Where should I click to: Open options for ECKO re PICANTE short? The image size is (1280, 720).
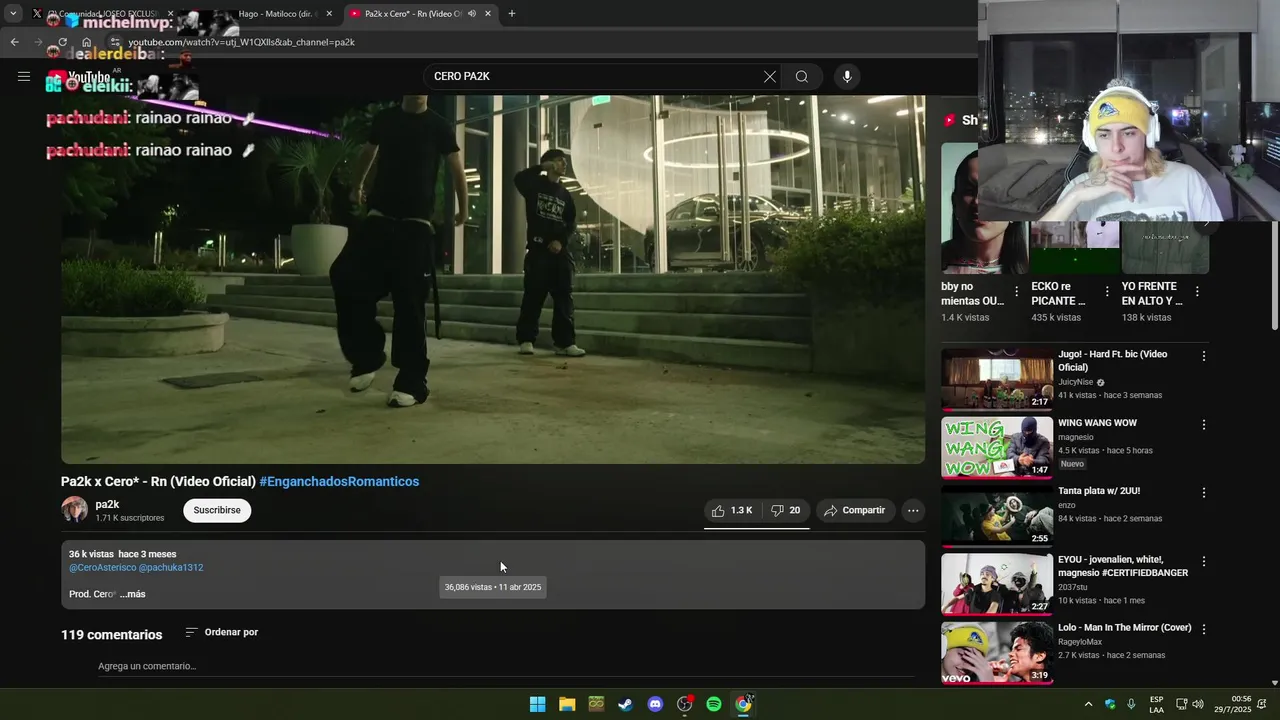pos(1107,292)
